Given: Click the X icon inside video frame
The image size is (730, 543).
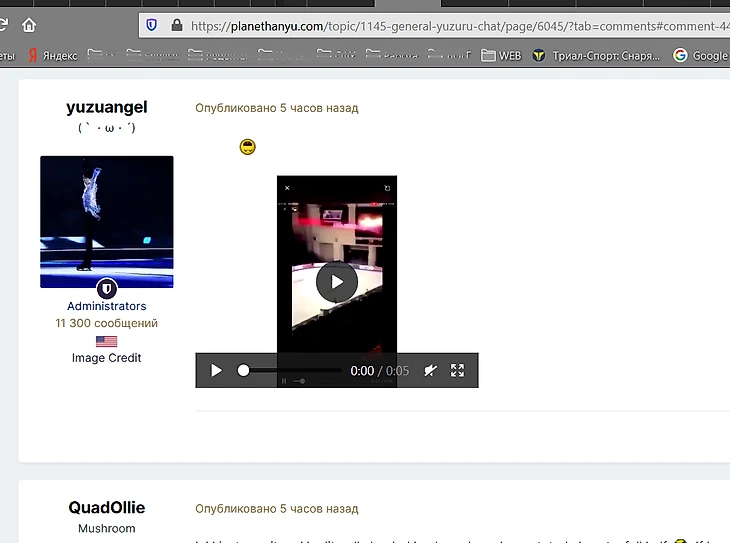Looking at the screenshot, I should pos(287,188).
